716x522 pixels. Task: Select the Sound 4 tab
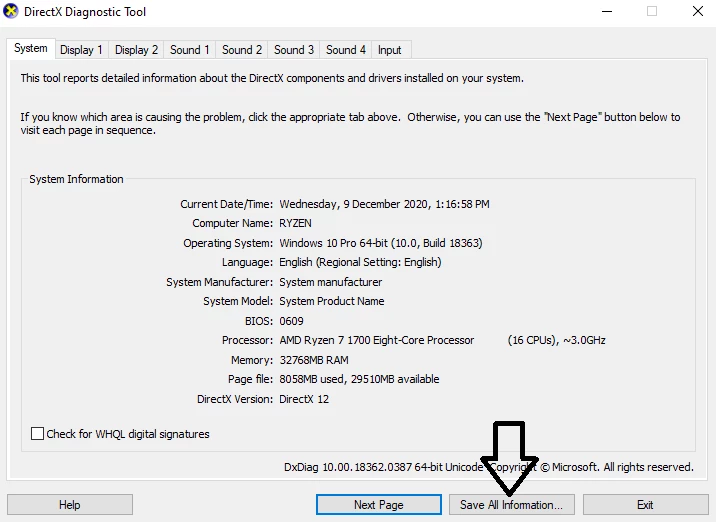[346, 50]
